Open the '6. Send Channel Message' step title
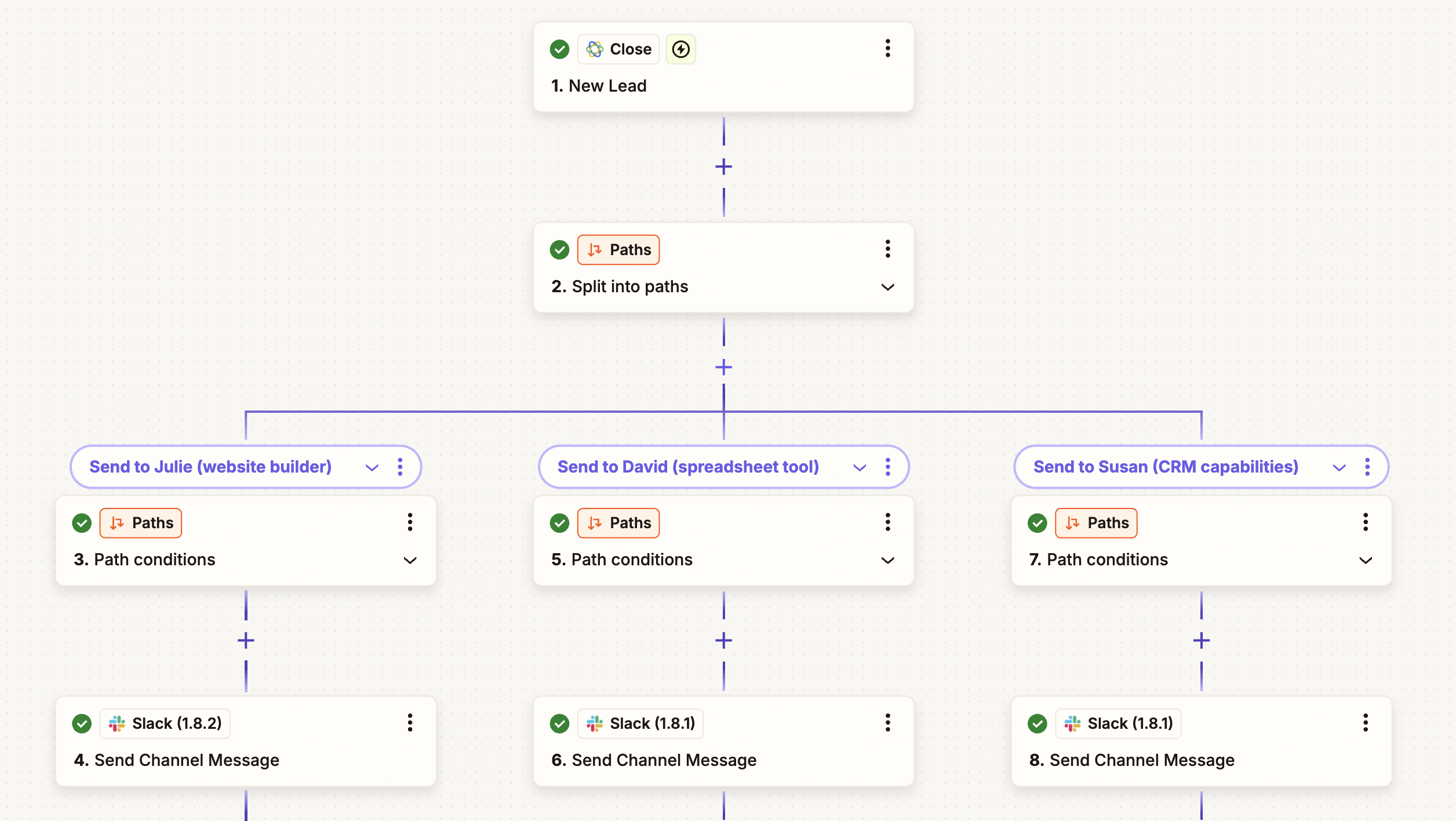The width and height of the screenshot is (1456, 821). 654,760
